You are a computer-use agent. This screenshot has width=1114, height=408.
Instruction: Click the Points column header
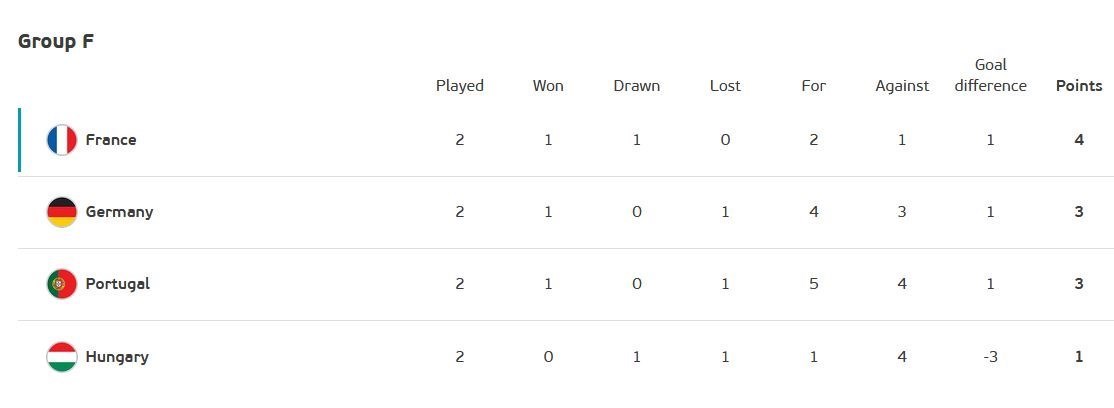[1079, 86]
